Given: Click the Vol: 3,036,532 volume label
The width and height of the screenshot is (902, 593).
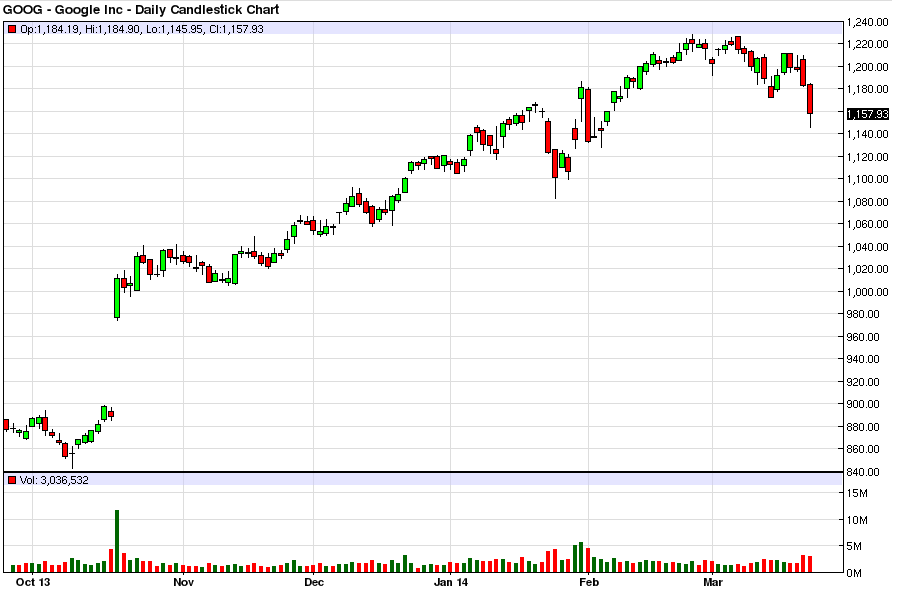Looking at the screenshot, I should [54, 480].
